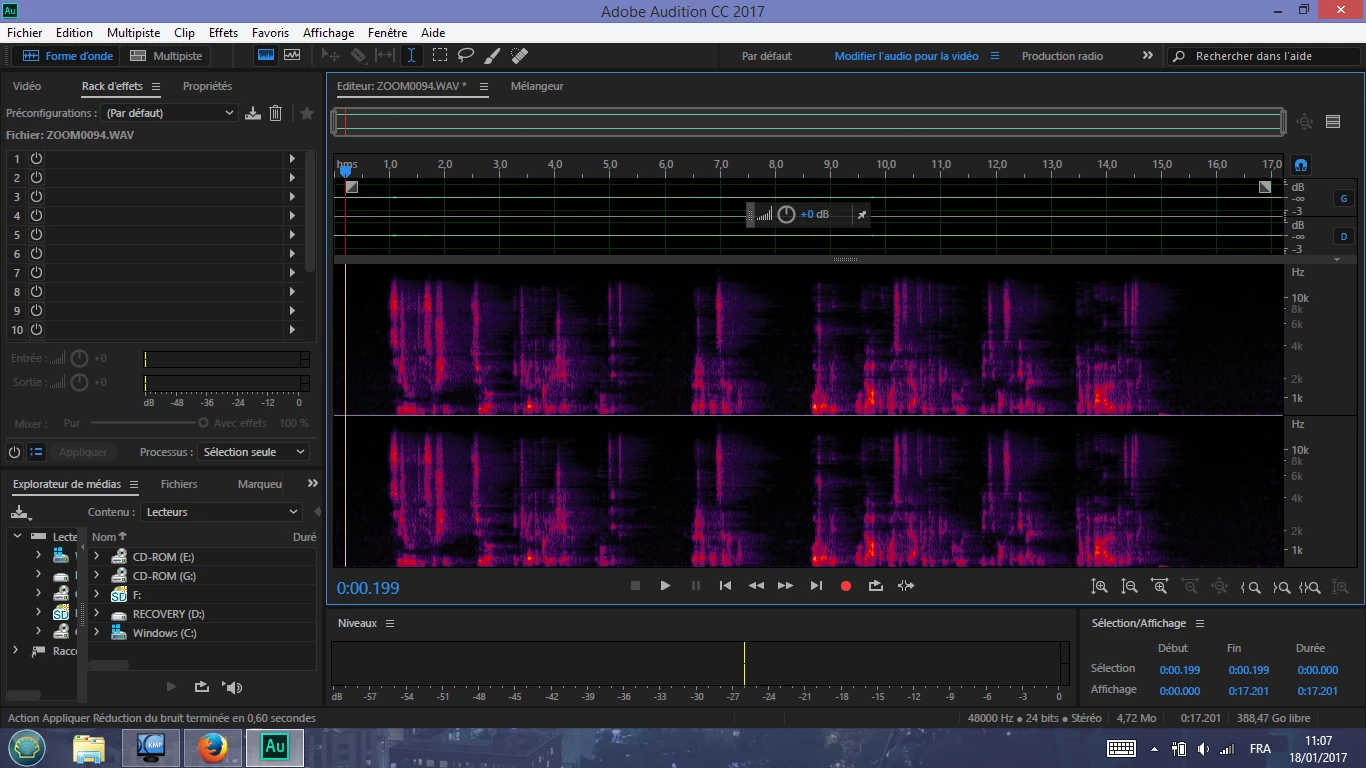Fast forward the audio in the transport

coord(786,586)
